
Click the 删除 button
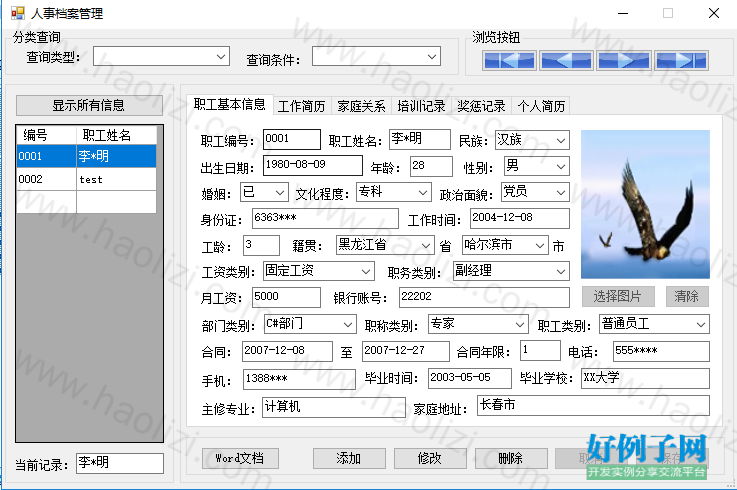point(511,458)
